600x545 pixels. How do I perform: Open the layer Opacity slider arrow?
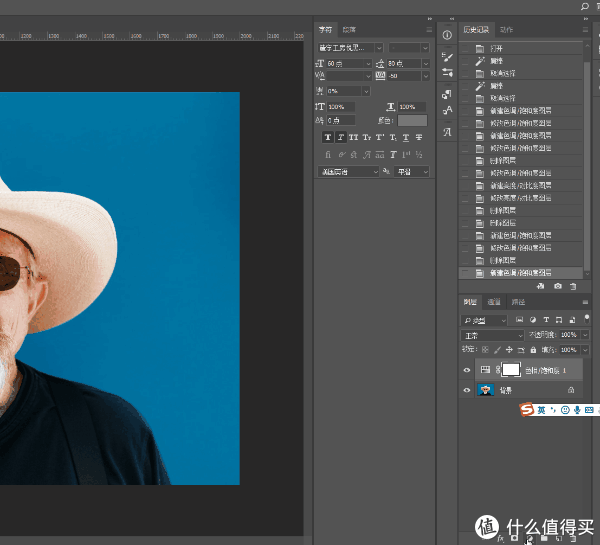tap(585, 335)
